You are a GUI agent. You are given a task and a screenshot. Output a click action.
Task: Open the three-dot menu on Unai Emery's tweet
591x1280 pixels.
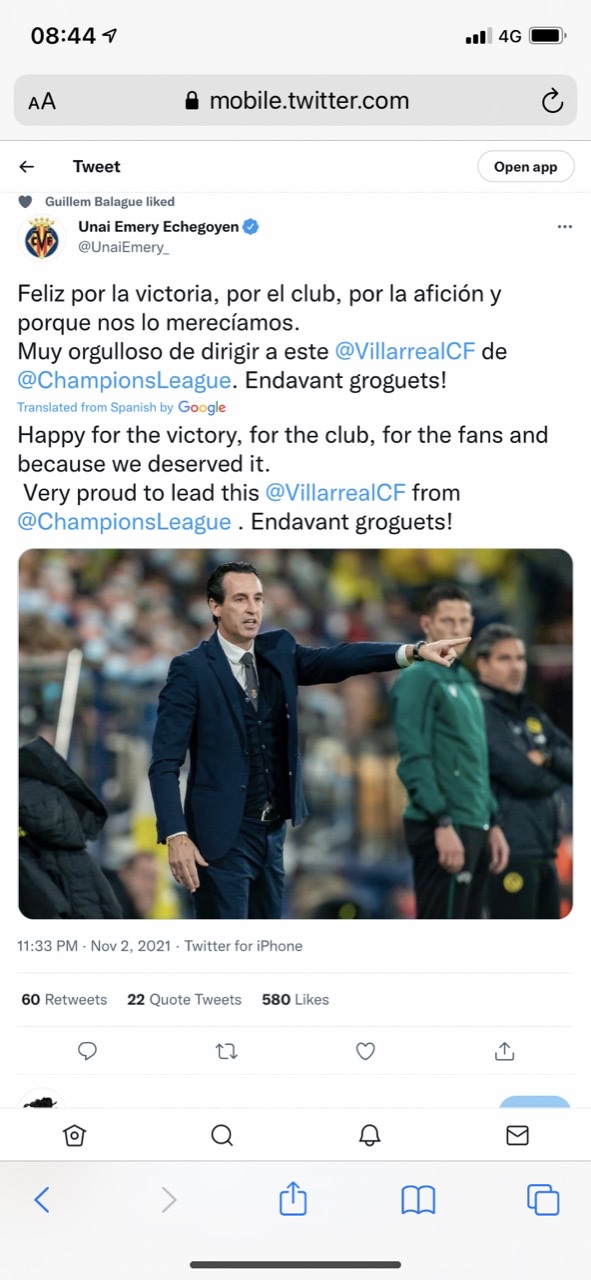564,227
